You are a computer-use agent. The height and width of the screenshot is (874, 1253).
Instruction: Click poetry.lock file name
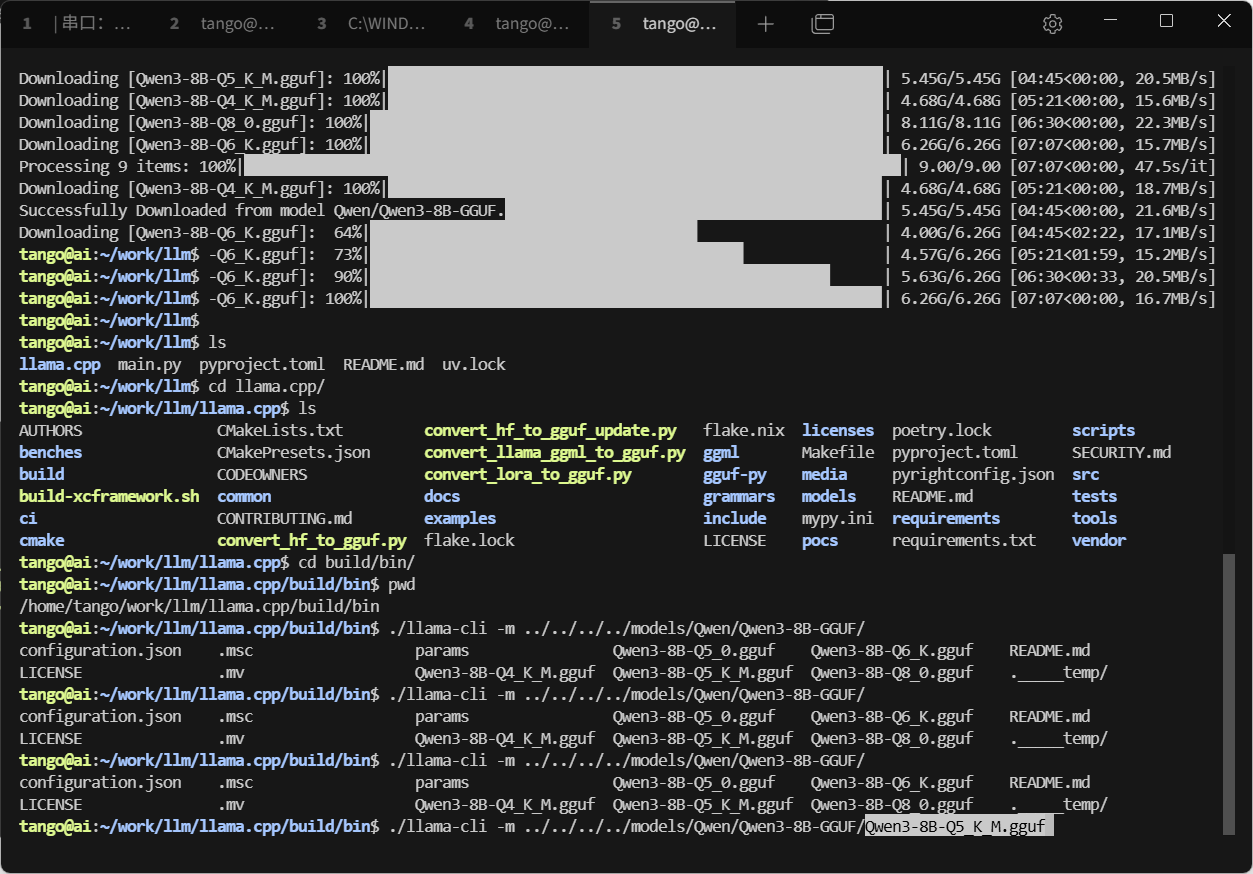[x=941, y=430]
